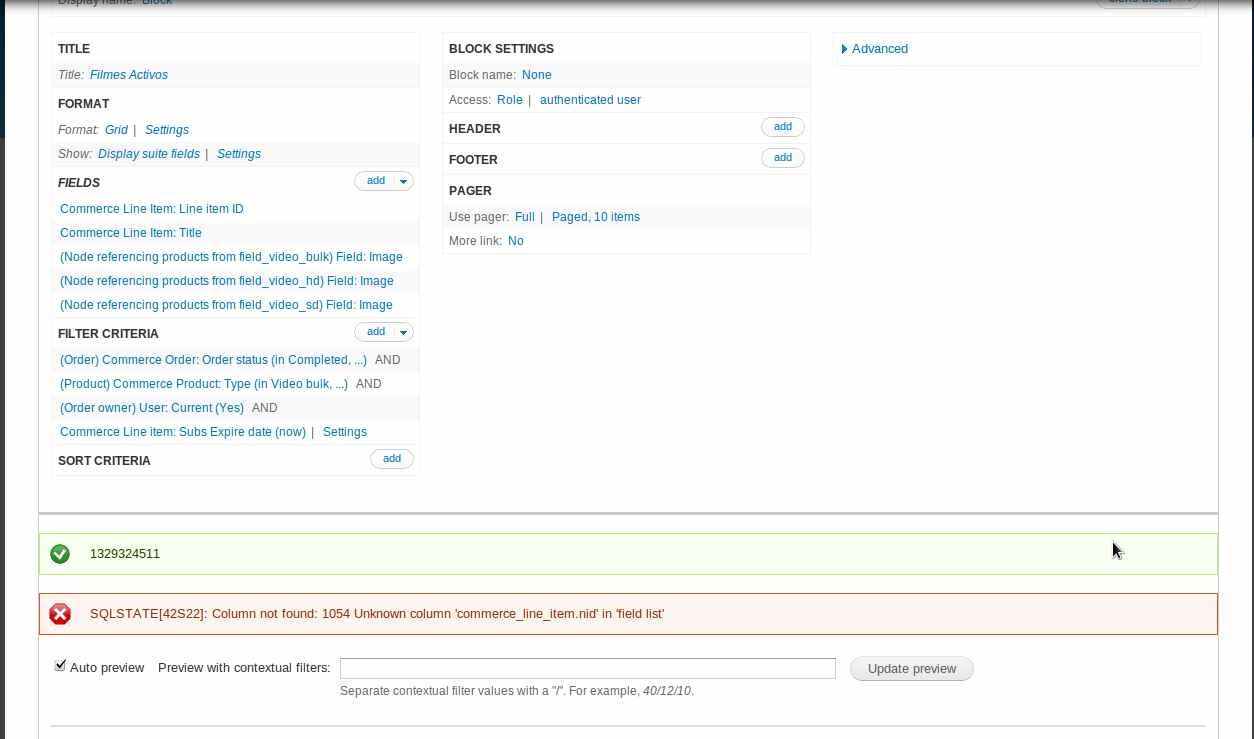Open Commerce Line Item: Title field
Viewport: 1254px width, 739px height.
pos(131,233)
